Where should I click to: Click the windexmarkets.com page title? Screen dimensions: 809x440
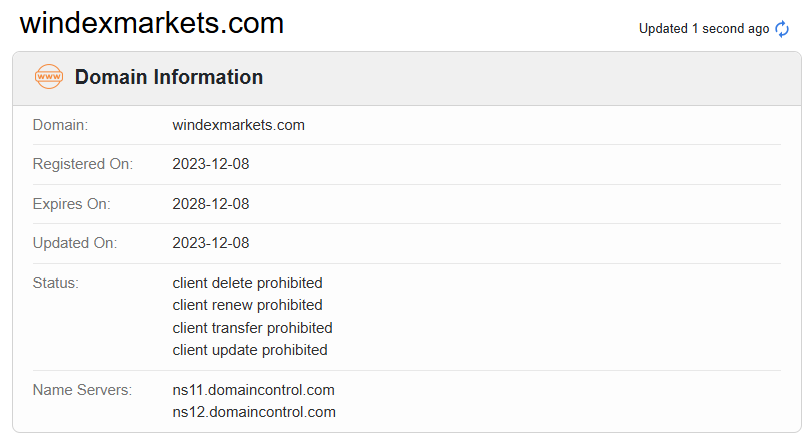tap(152, 23)
